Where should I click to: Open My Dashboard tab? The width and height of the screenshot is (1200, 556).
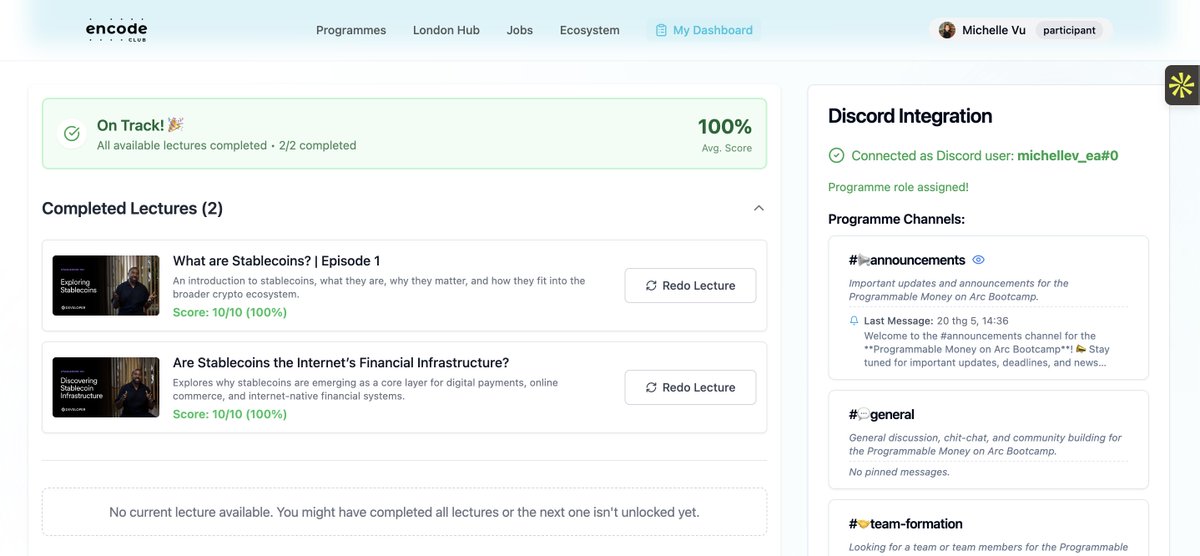click(704, 30)
